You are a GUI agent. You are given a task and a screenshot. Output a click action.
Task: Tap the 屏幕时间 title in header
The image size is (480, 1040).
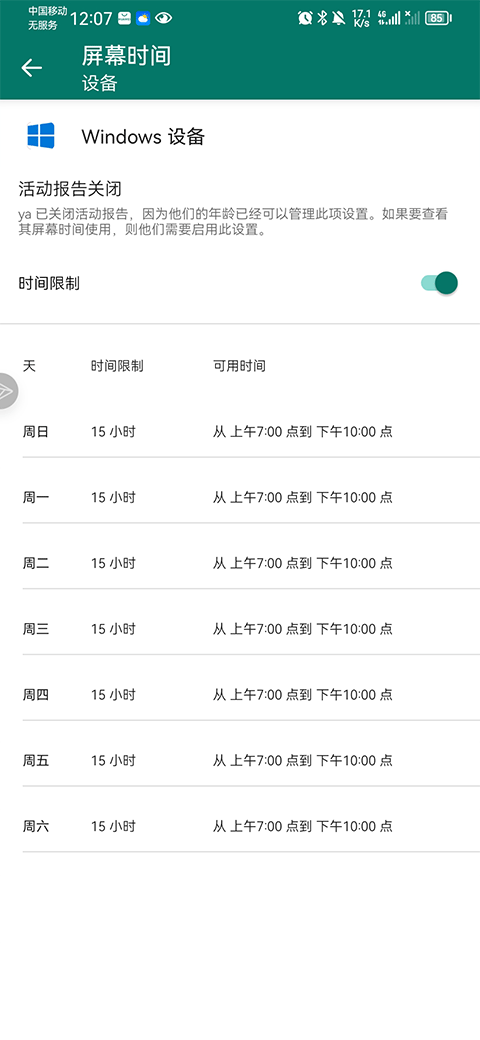[x=127, y=55]
